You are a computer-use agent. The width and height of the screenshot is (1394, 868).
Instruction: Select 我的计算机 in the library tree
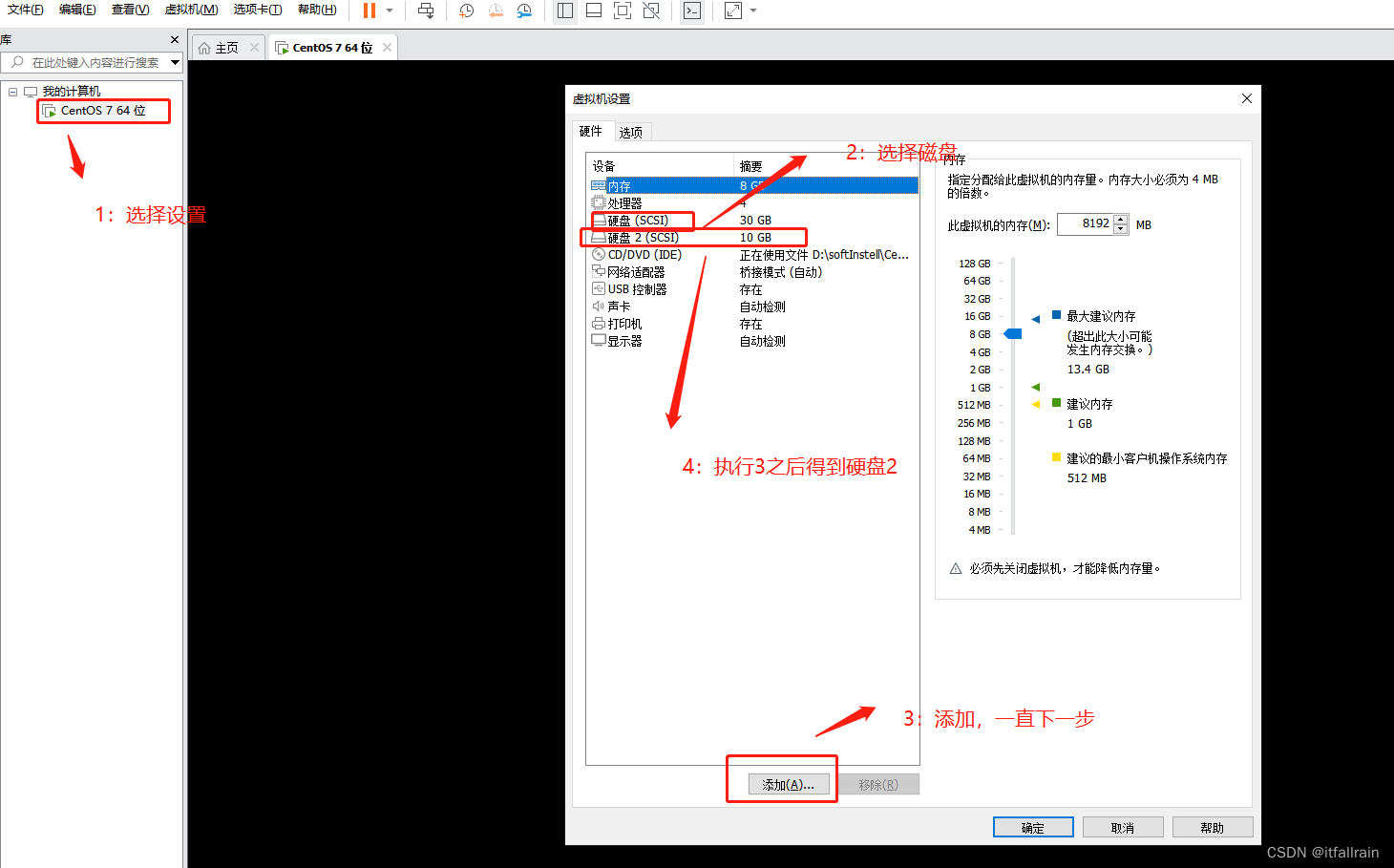coord(72,92)
